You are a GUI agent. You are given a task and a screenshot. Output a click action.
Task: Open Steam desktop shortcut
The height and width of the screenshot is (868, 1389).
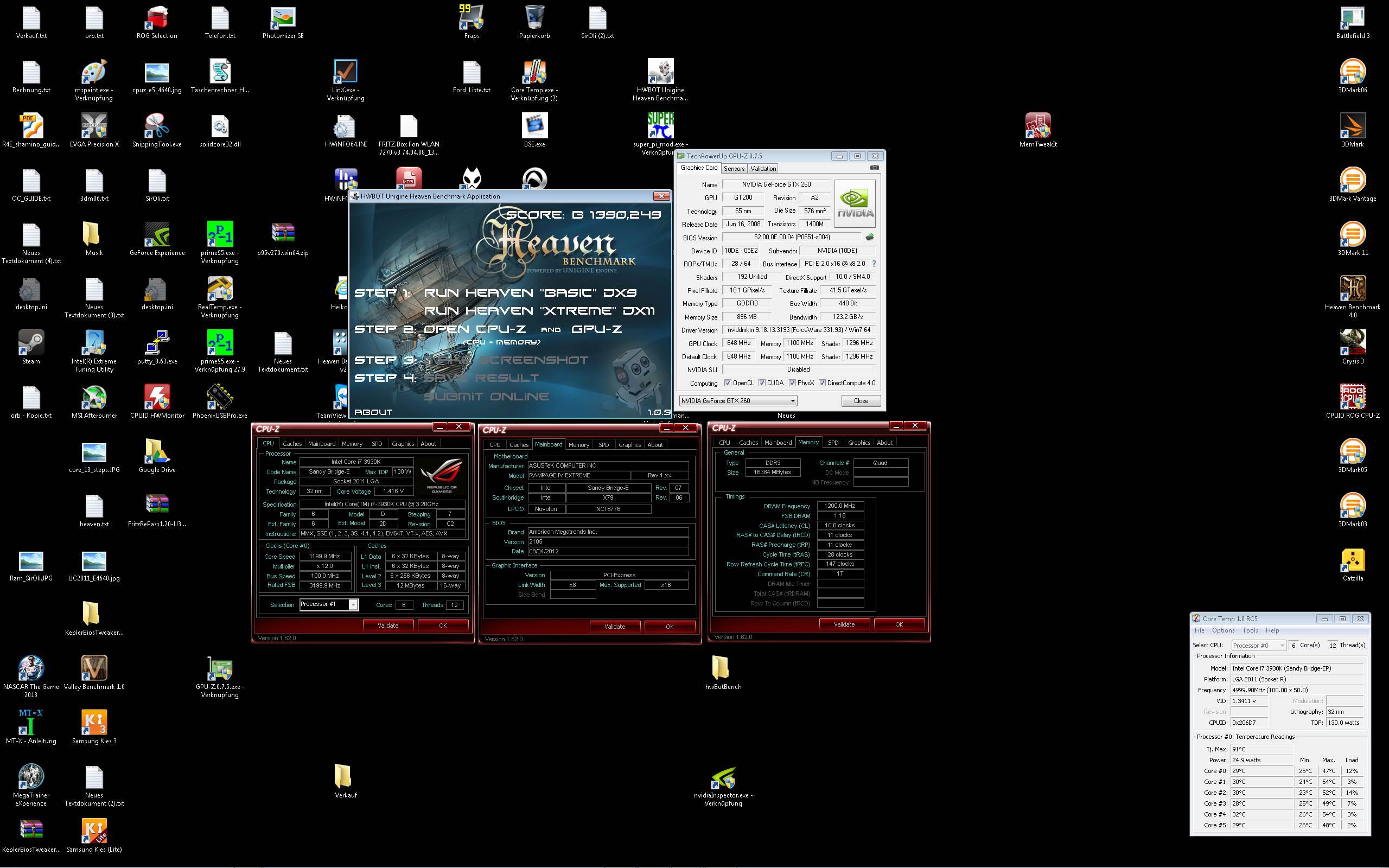[31, 347]
